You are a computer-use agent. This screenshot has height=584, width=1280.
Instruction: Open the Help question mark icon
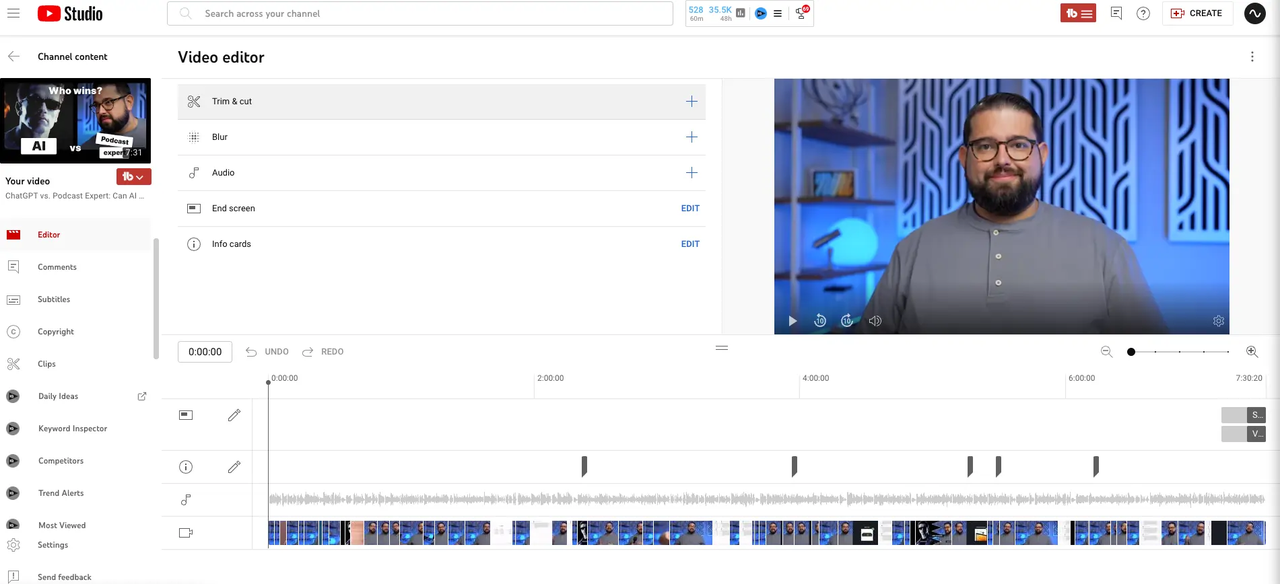pos(1143,13)
